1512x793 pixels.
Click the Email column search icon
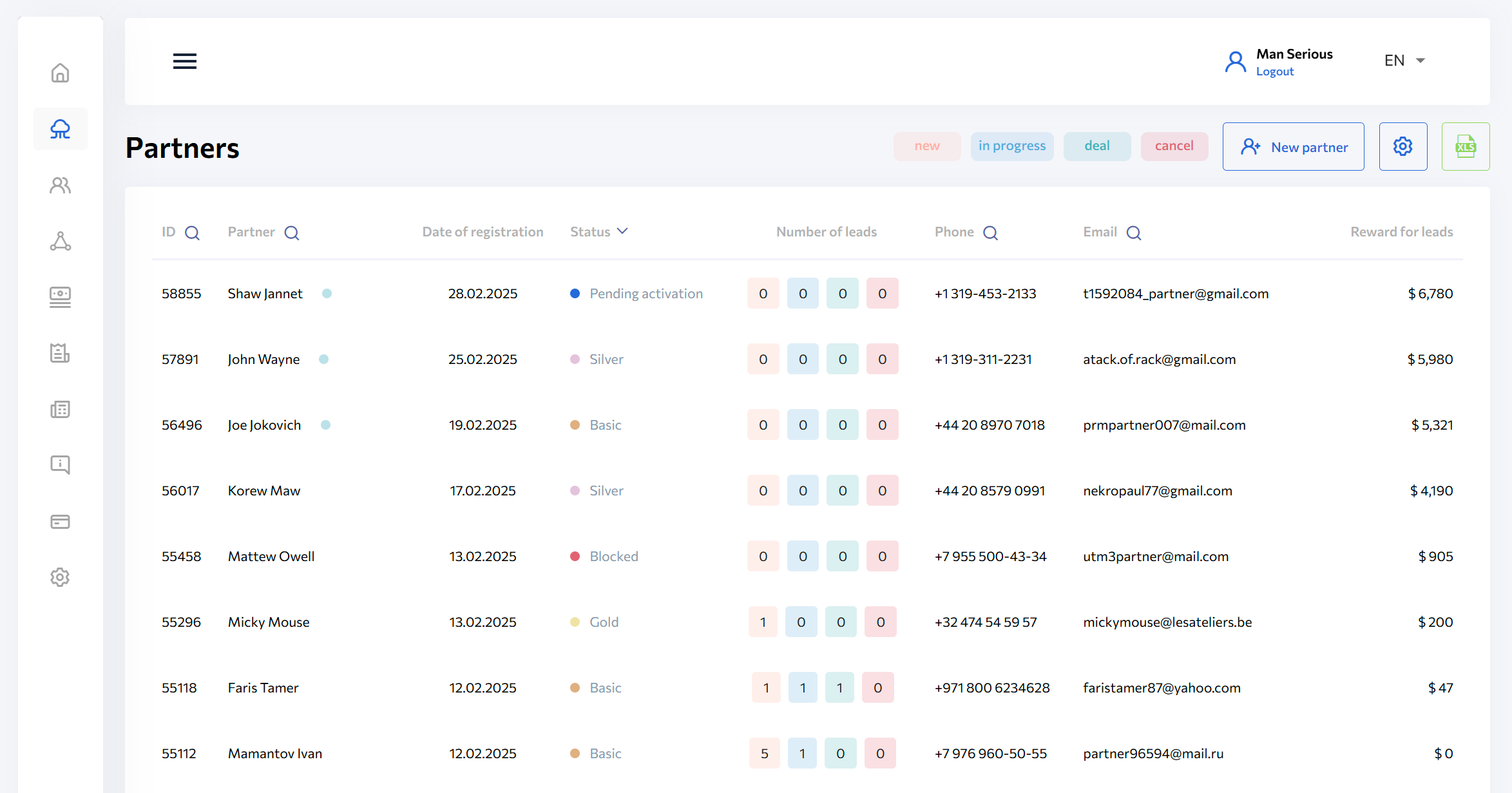click(x=1133, y=233)
